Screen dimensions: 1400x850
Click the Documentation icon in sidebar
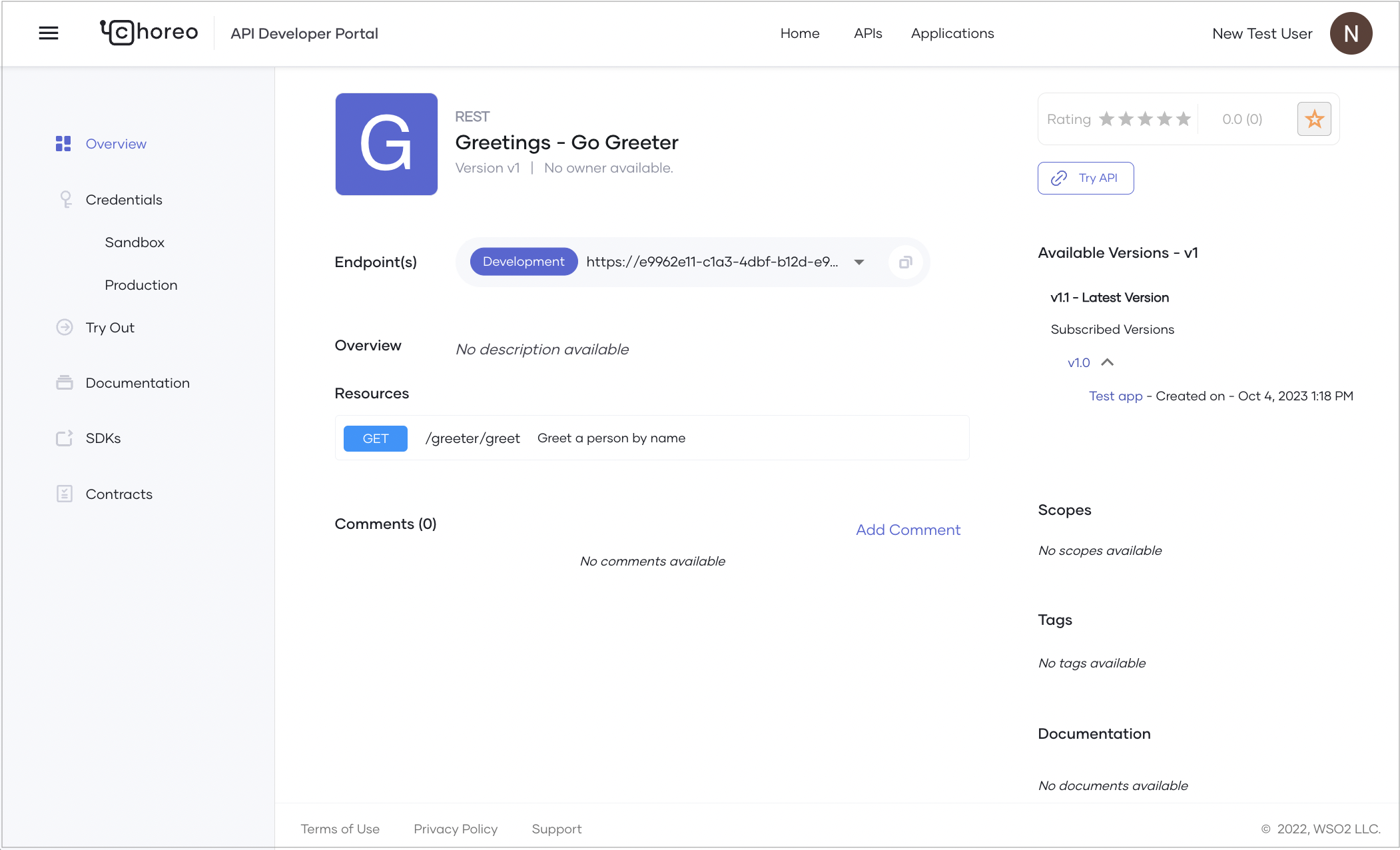(65, 382)
